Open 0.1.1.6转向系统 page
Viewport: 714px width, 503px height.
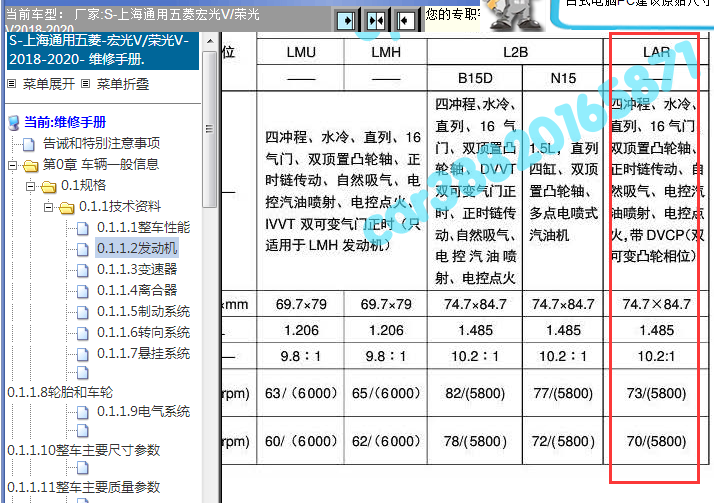point(143,332)
